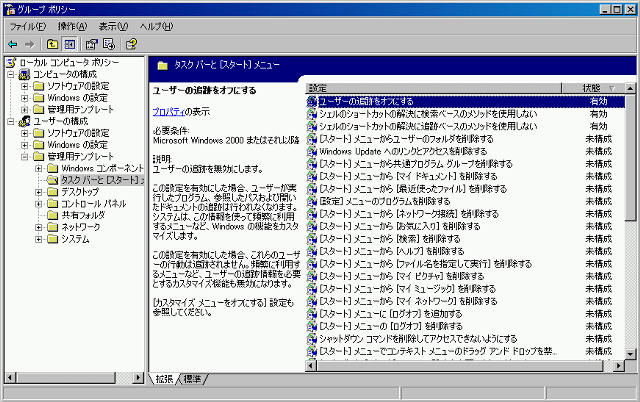Screen dimensions: 640x402
Task: Toggle the Show/Hide Console Tree icon
Action: tap(70, 44)
